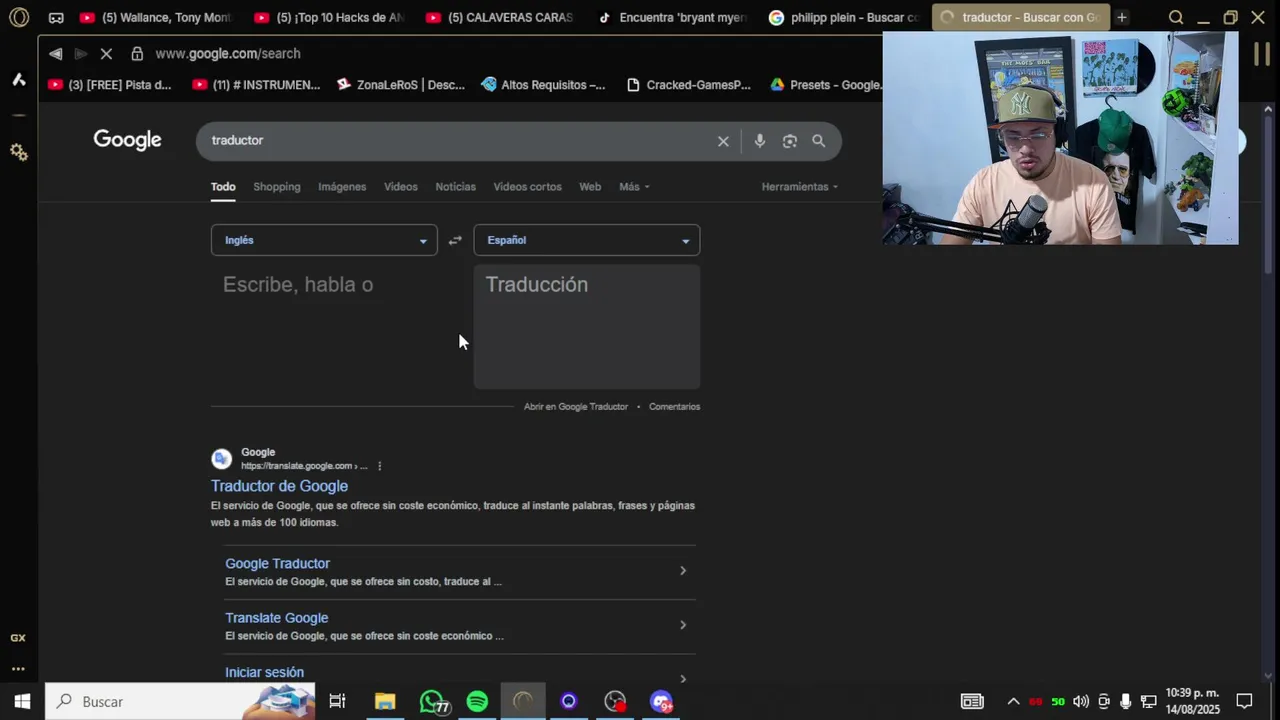The height and width of the screenshot is (720, 1280).
Task: Stop the page loading with the X button
Action: coord(106,54)
